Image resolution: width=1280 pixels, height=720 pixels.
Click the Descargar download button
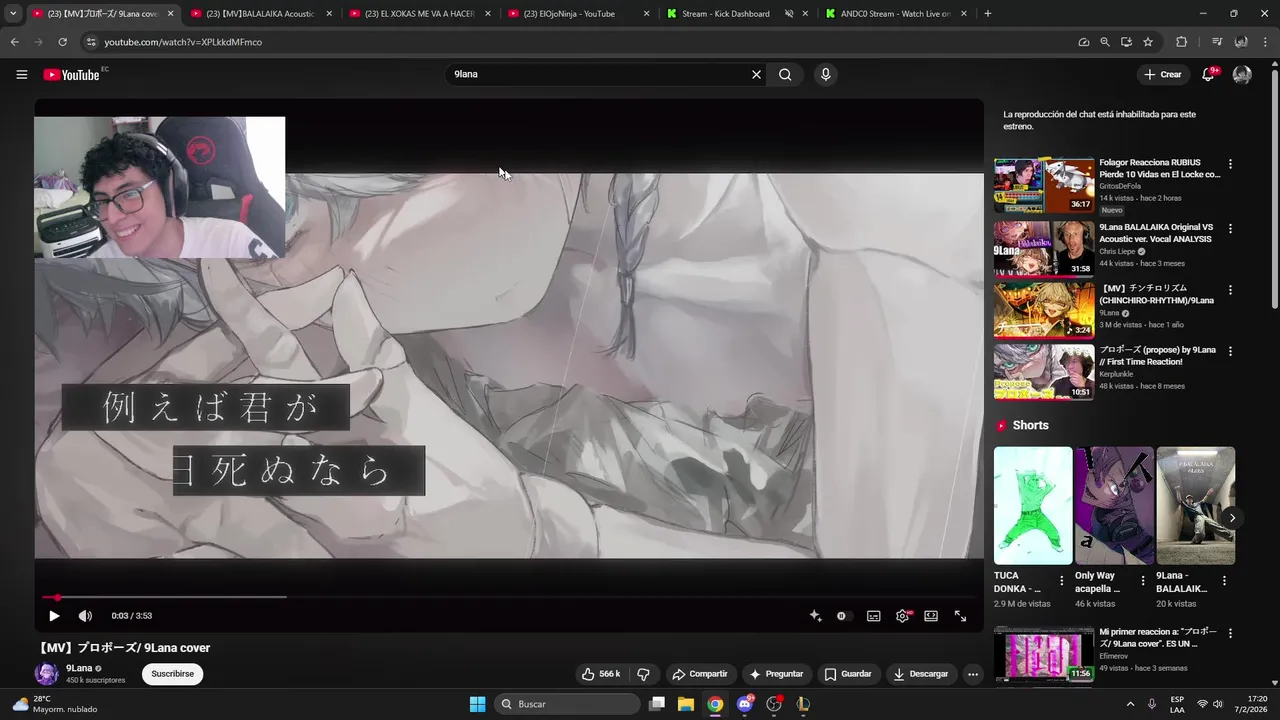click(921, 674)
